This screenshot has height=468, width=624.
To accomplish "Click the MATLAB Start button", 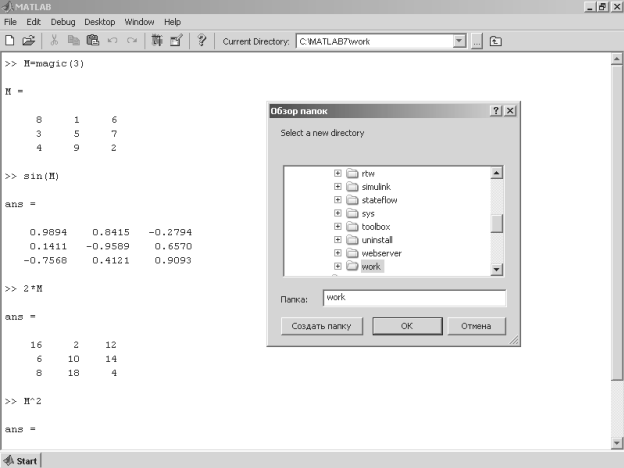I will click(x=21, y=461).
